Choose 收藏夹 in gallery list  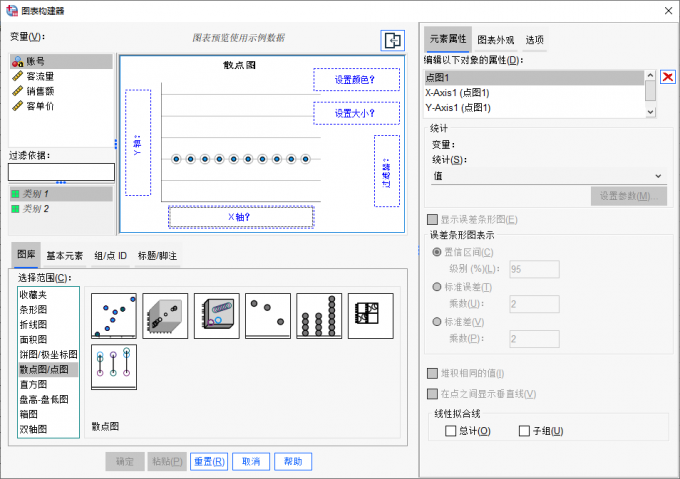(48, 295)
